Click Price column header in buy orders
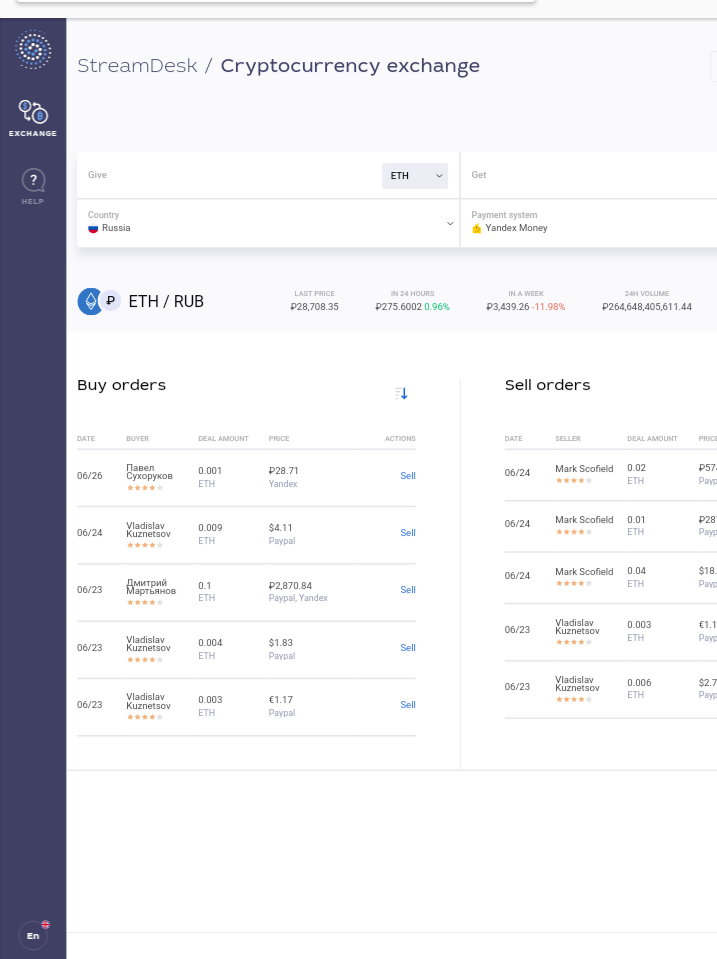 [x=279, y=439]
